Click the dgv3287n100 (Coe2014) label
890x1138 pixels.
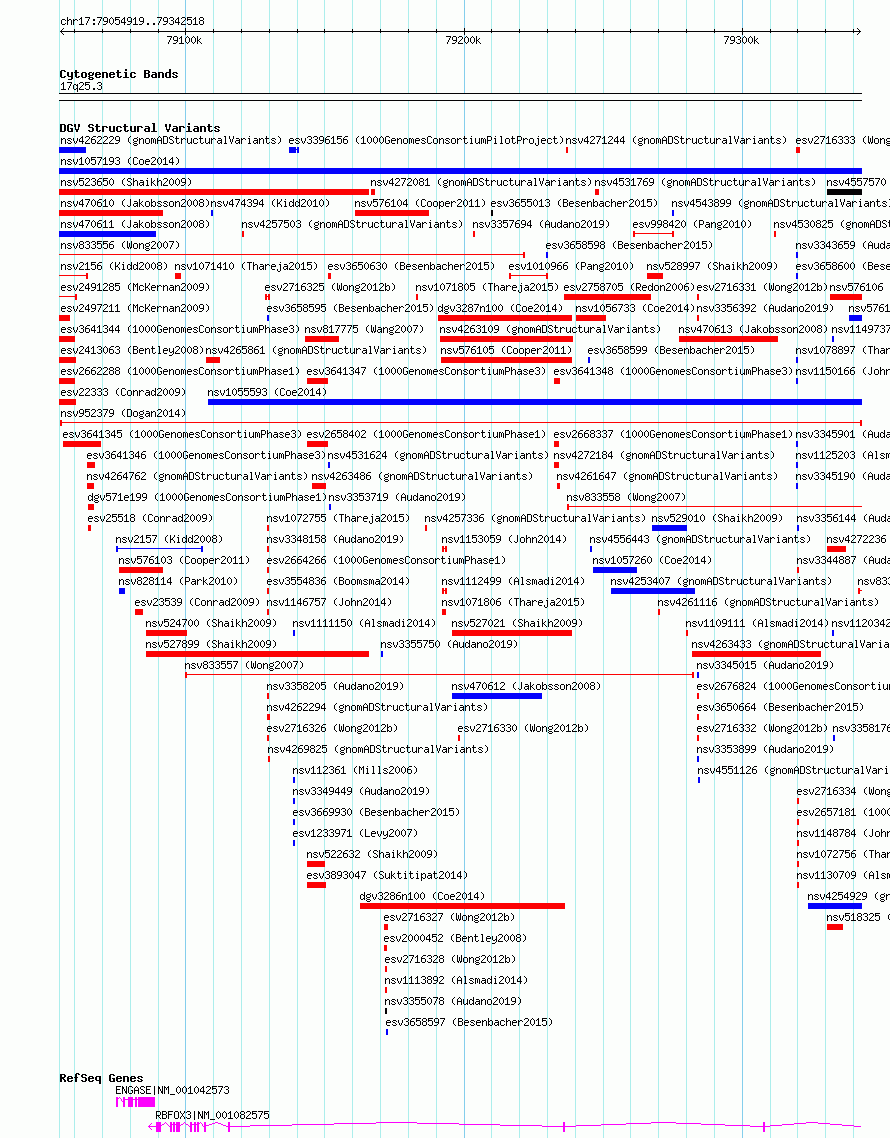[x=500, y=308]
